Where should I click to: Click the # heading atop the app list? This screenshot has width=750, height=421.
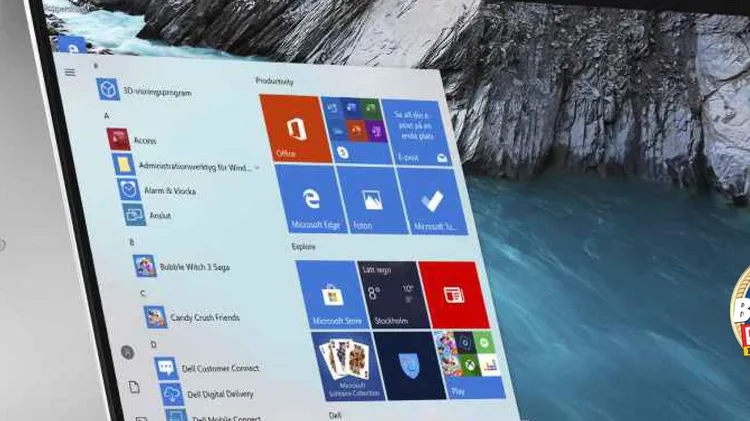tap(96, 66)
